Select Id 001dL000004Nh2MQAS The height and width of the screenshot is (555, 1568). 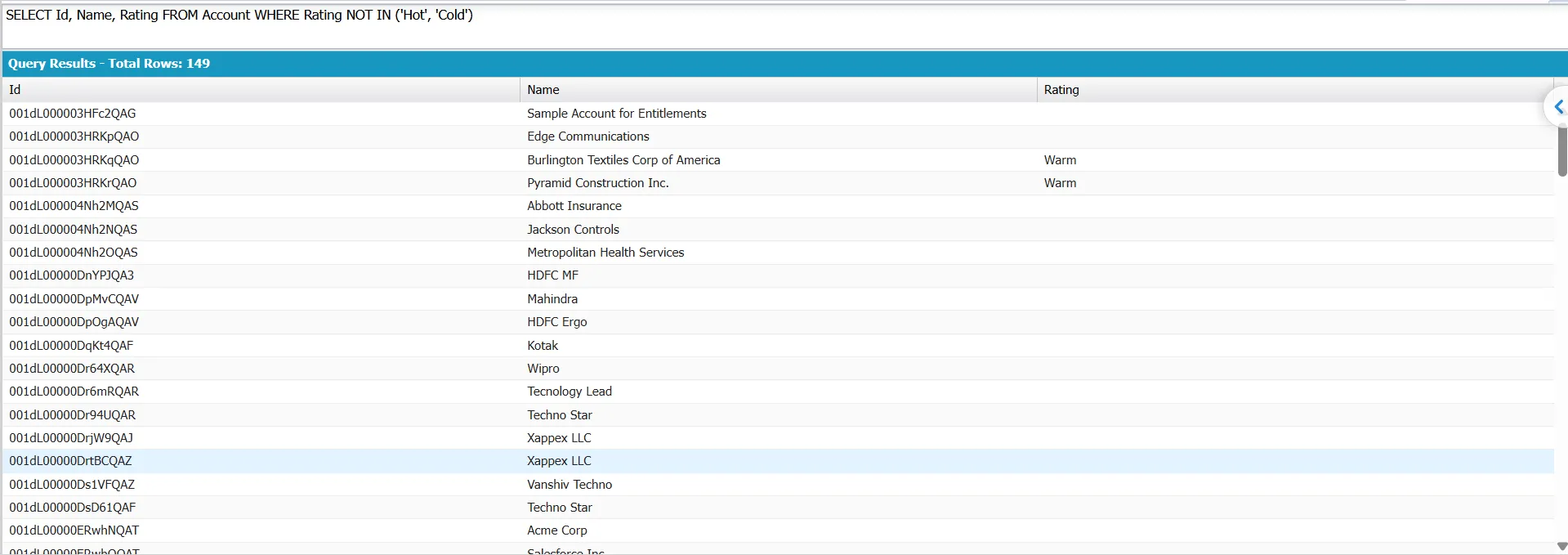[x=74, y=206]
